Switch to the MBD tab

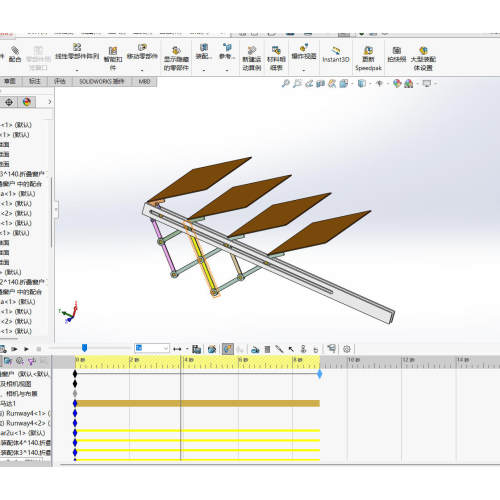144,81
